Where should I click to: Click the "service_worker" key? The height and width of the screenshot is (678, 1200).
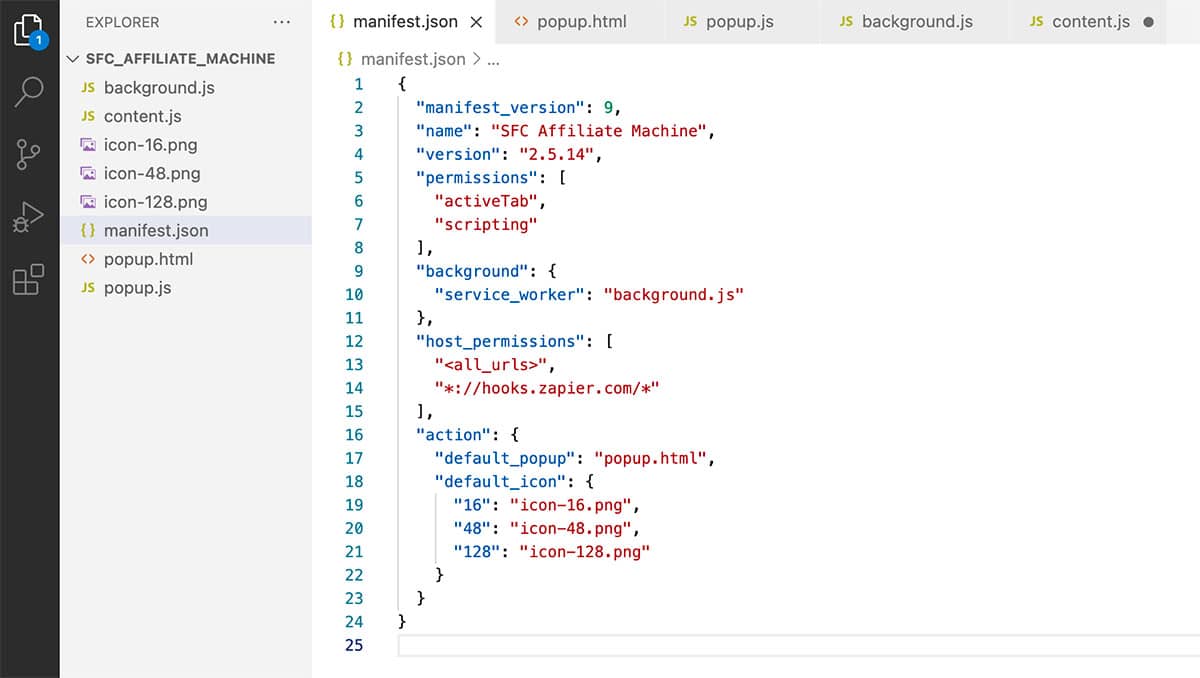510,294
